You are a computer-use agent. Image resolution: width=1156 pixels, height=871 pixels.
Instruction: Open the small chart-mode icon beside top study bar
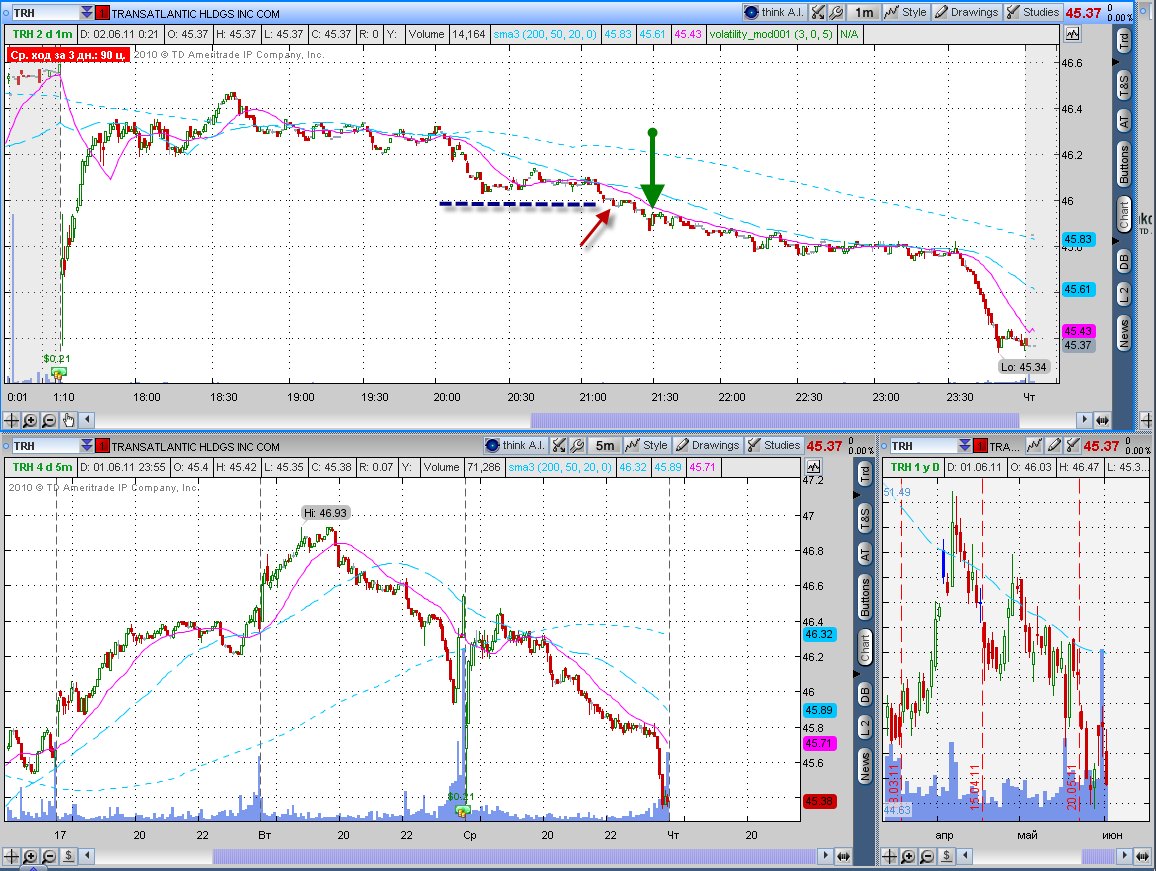(x=1072, y=34)
